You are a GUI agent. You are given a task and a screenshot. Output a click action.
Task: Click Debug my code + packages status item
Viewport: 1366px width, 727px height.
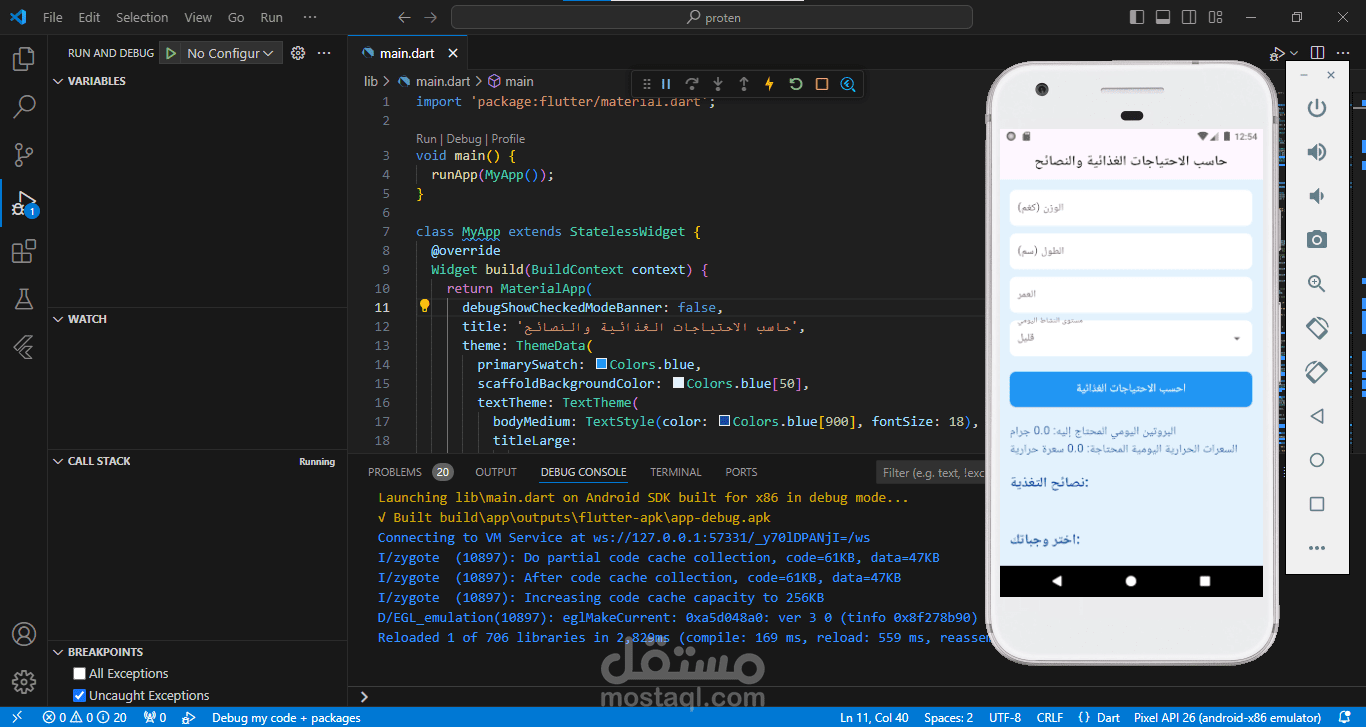point(286,717)
